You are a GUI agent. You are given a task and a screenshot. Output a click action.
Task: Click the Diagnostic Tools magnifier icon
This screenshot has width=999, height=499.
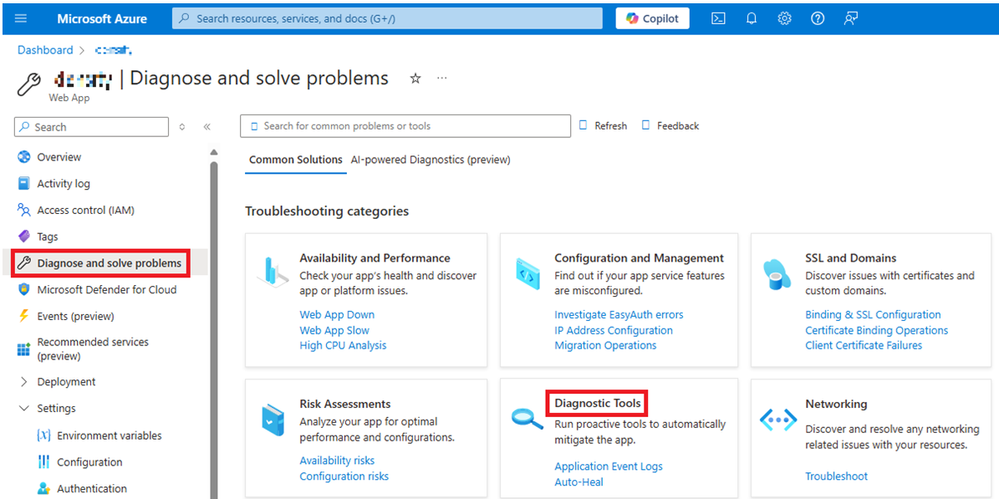(x=527, y=418)
